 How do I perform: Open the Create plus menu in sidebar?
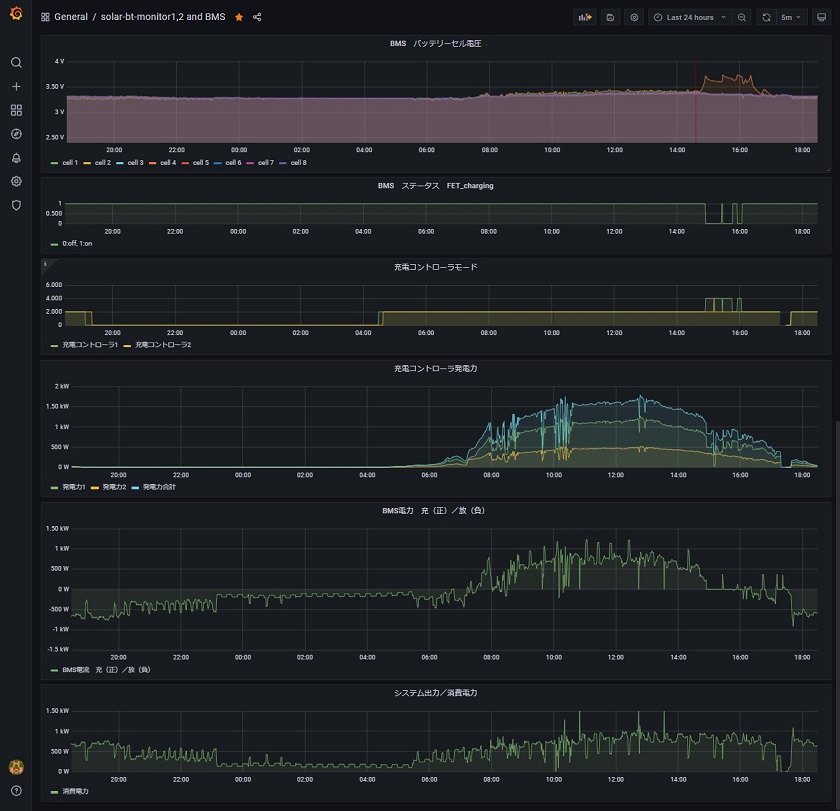tap(16, 86)
